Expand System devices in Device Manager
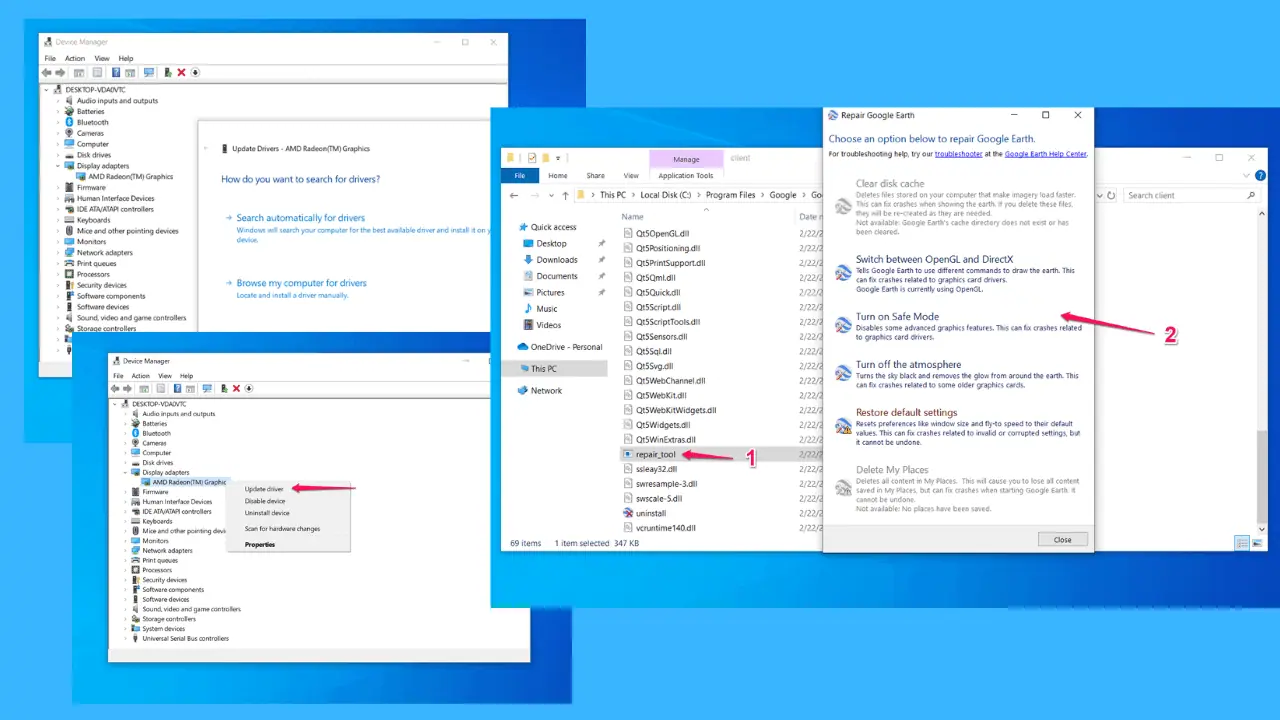Viewport: 1280px width, 720px height. pos(126,628)
